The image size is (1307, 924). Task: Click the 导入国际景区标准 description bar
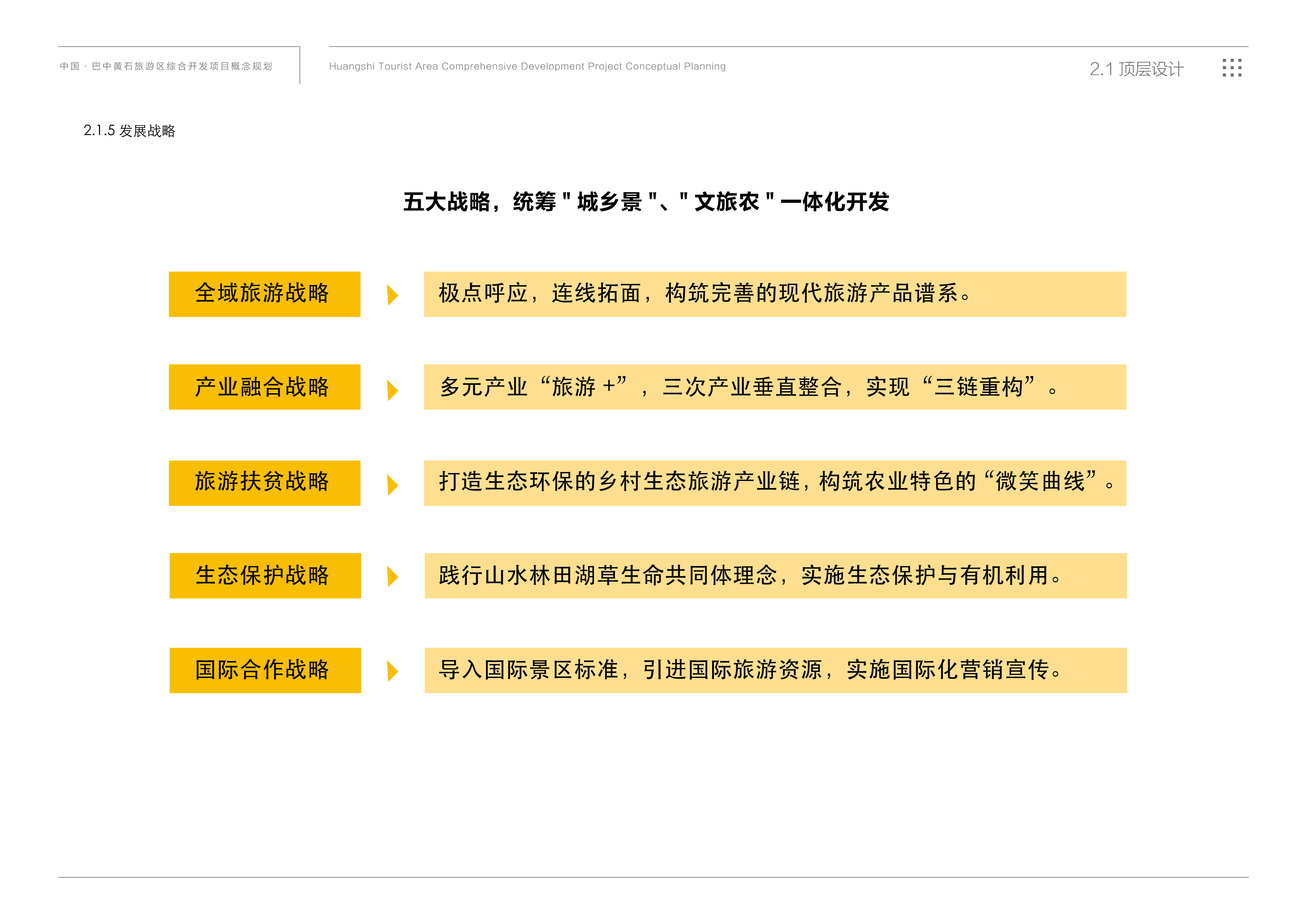[x=775, y=670]
